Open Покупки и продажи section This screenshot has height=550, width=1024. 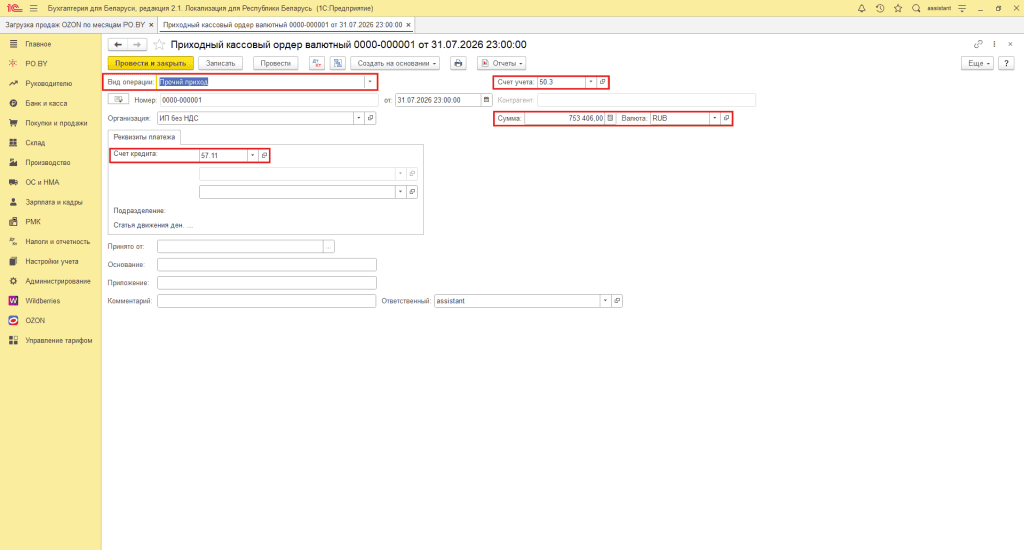click(x=56, y=123)
